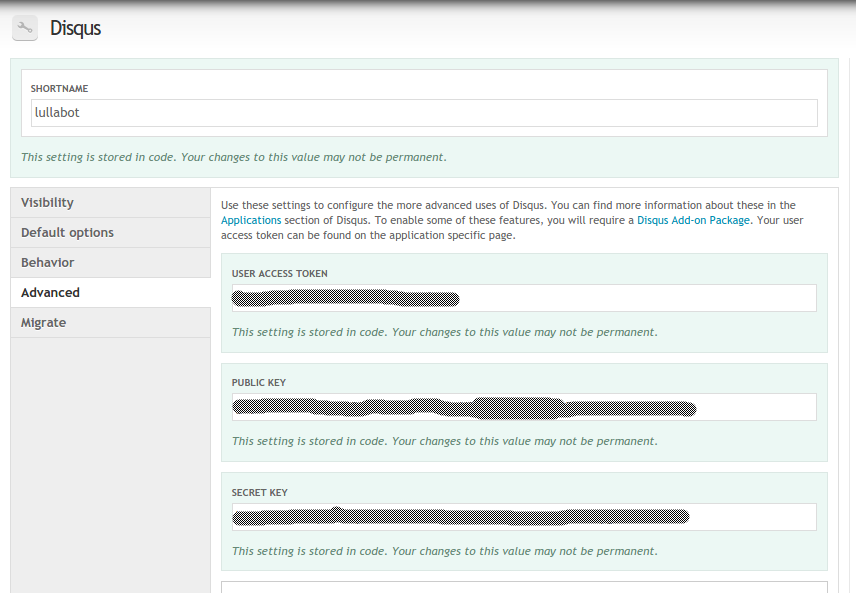856x593 pixels.
Task: Click into the Public Key field
Action: click(524, 407)
